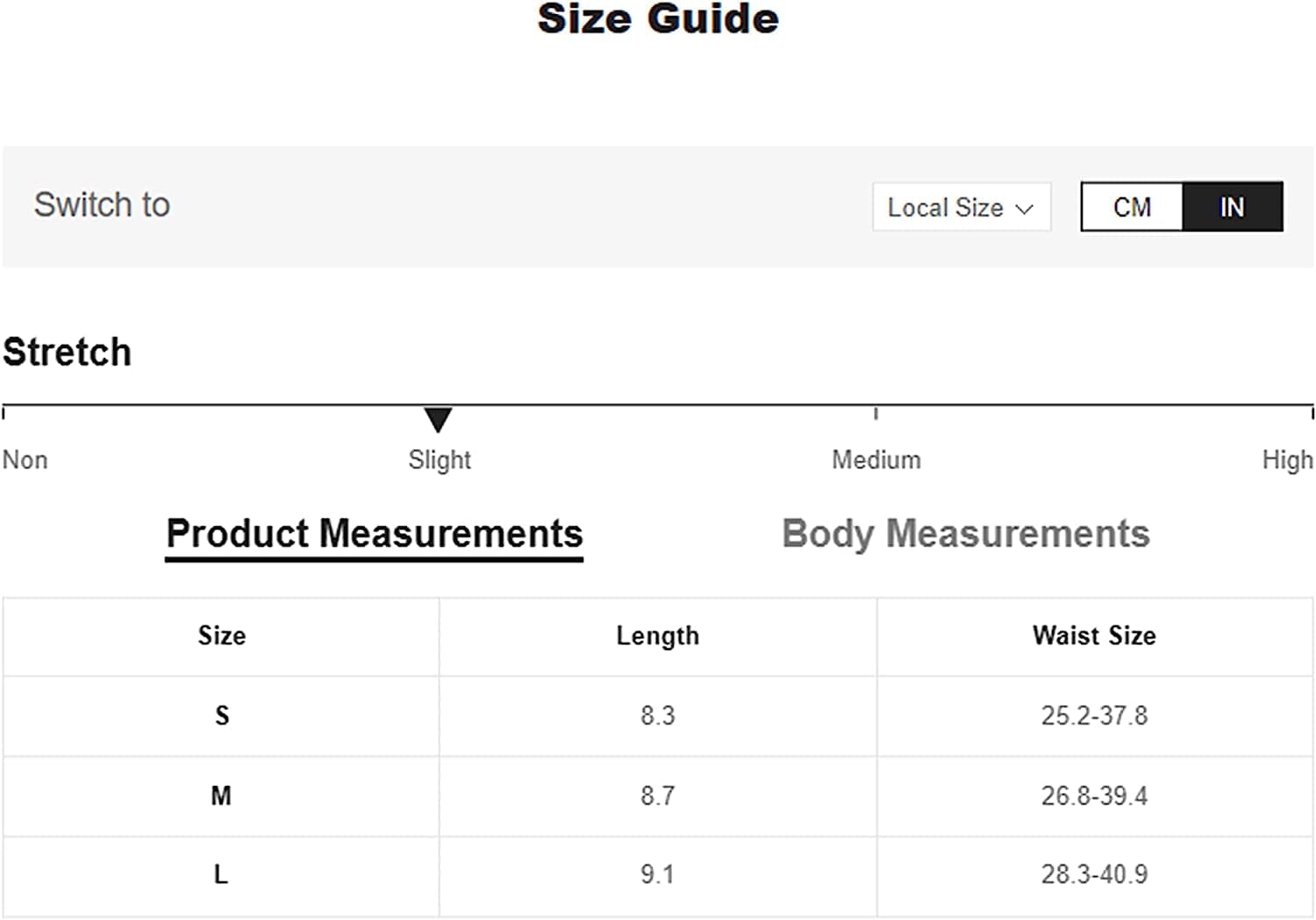Viewport: 1316px width, 920px height.
Task: Switch measurement units to IN
Action: pyautogui.click(x=1232, y=207)
